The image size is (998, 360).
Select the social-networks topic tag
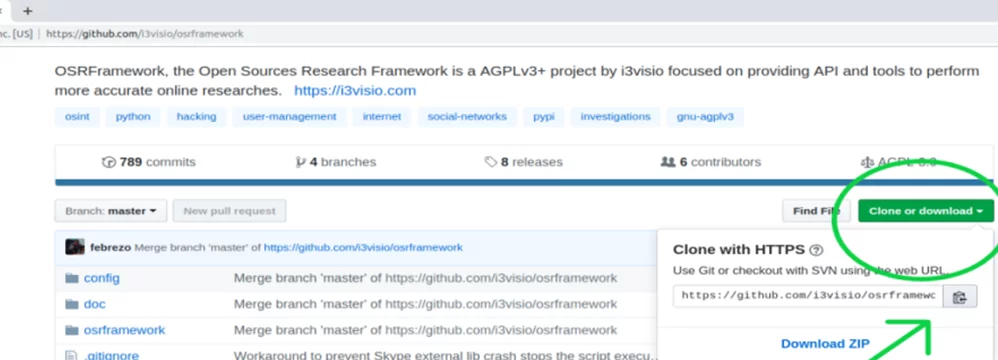pos(467,117)
